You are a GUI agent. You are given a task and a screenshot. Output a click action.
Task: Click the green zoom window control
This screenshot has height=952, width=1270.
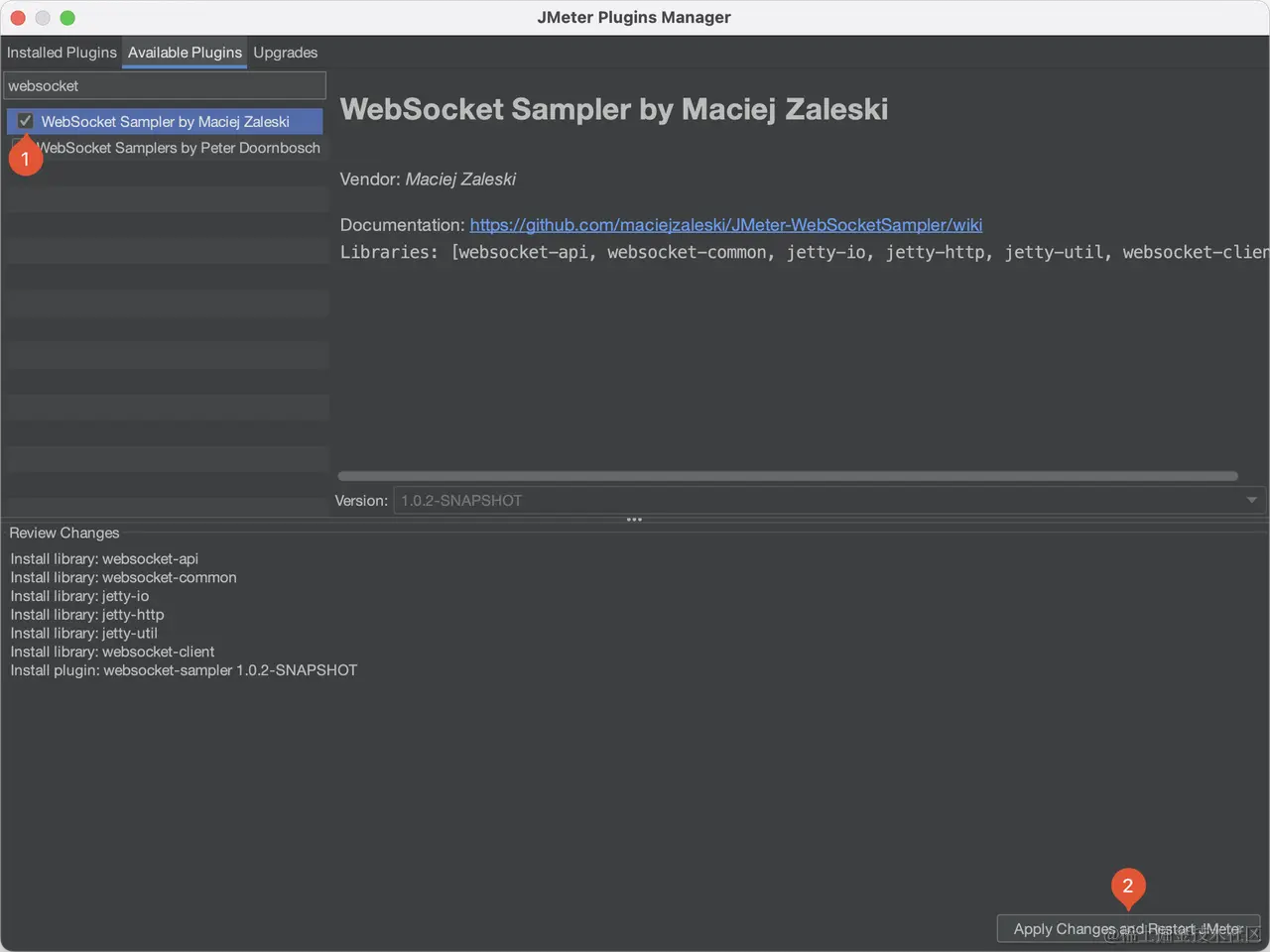[x=66, y=17]
